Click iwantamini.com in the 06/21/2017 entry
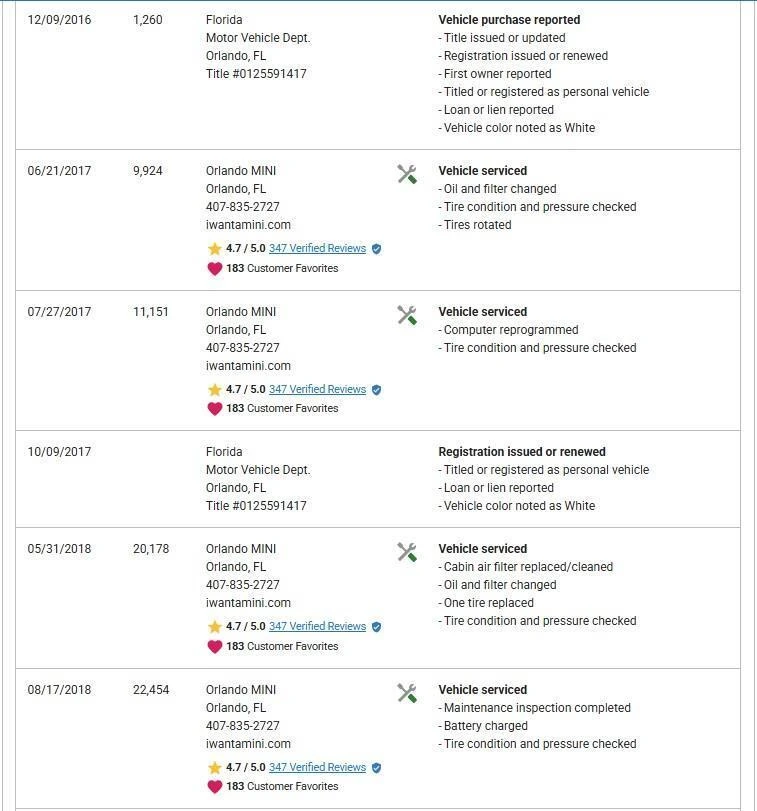 (x=248, y=225)
